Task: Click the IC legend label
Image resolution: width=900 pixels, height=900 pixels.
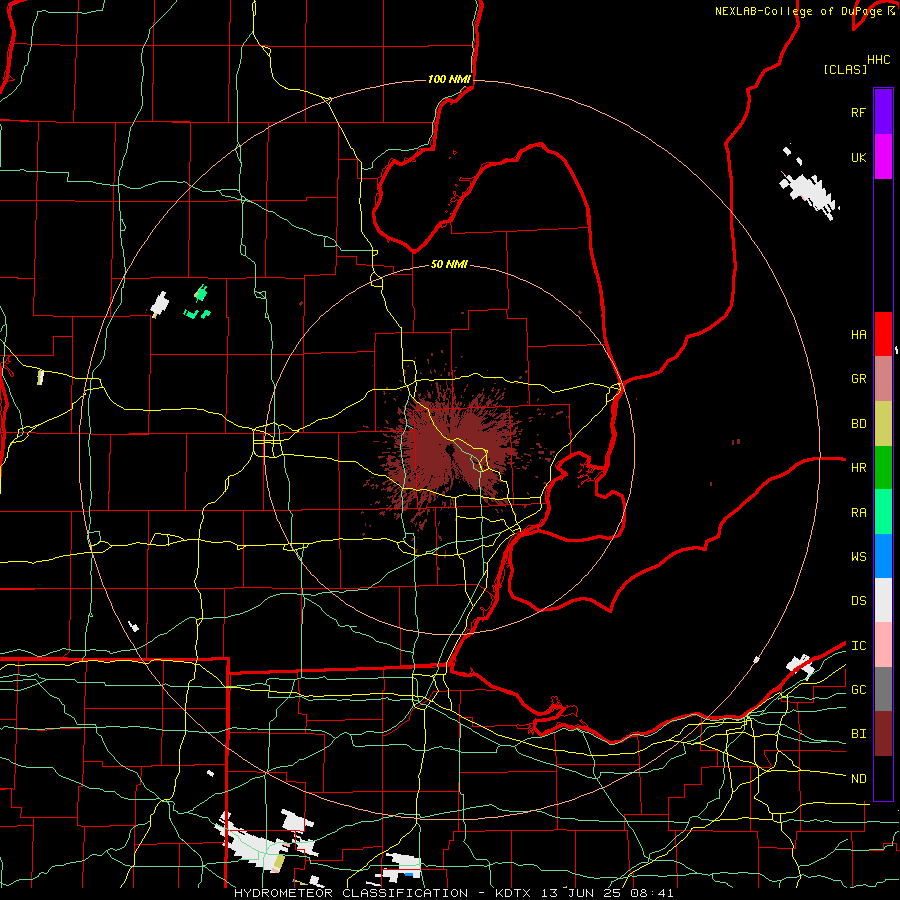Action: tap(859, 646)
